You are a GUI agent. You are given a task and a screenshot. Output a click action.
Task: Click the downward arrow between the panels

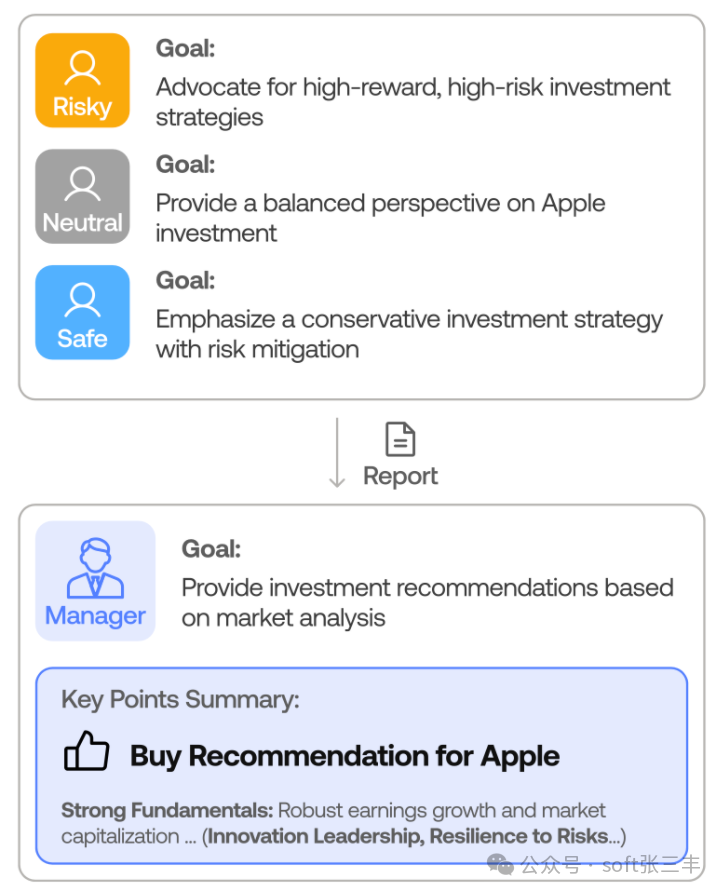tap(337, 452)
